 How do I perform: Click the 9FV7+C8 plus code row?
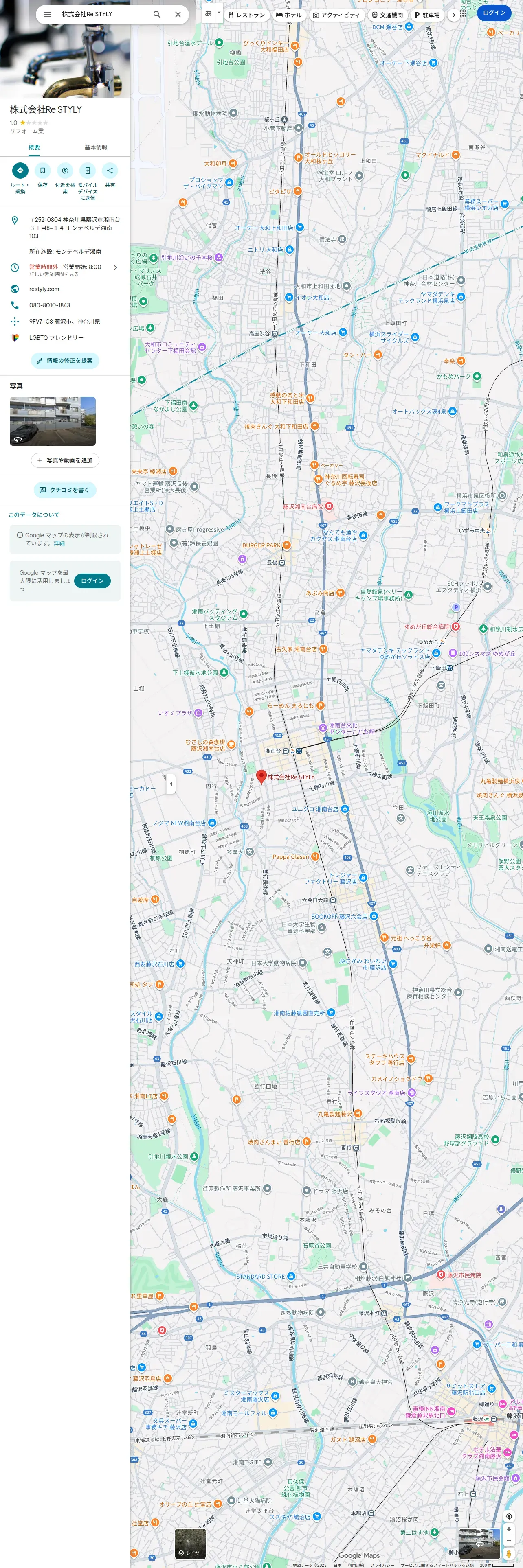coord(65,322)
